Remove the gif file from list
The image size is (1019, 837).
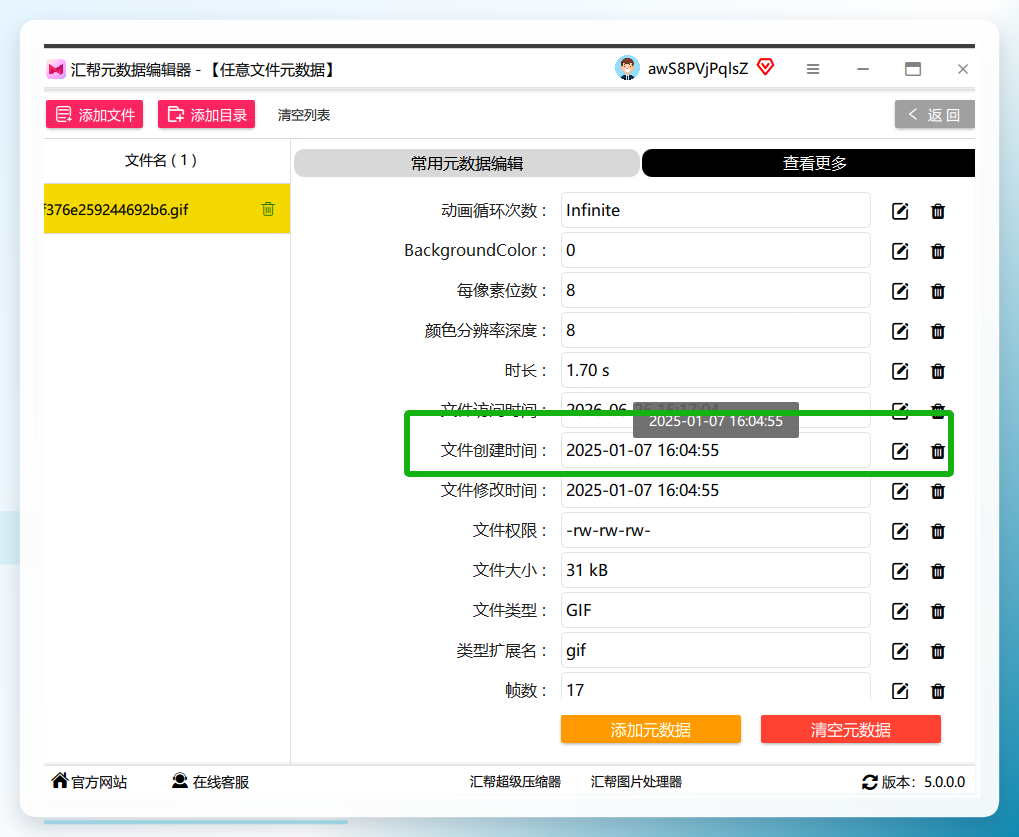pos(268,209)
